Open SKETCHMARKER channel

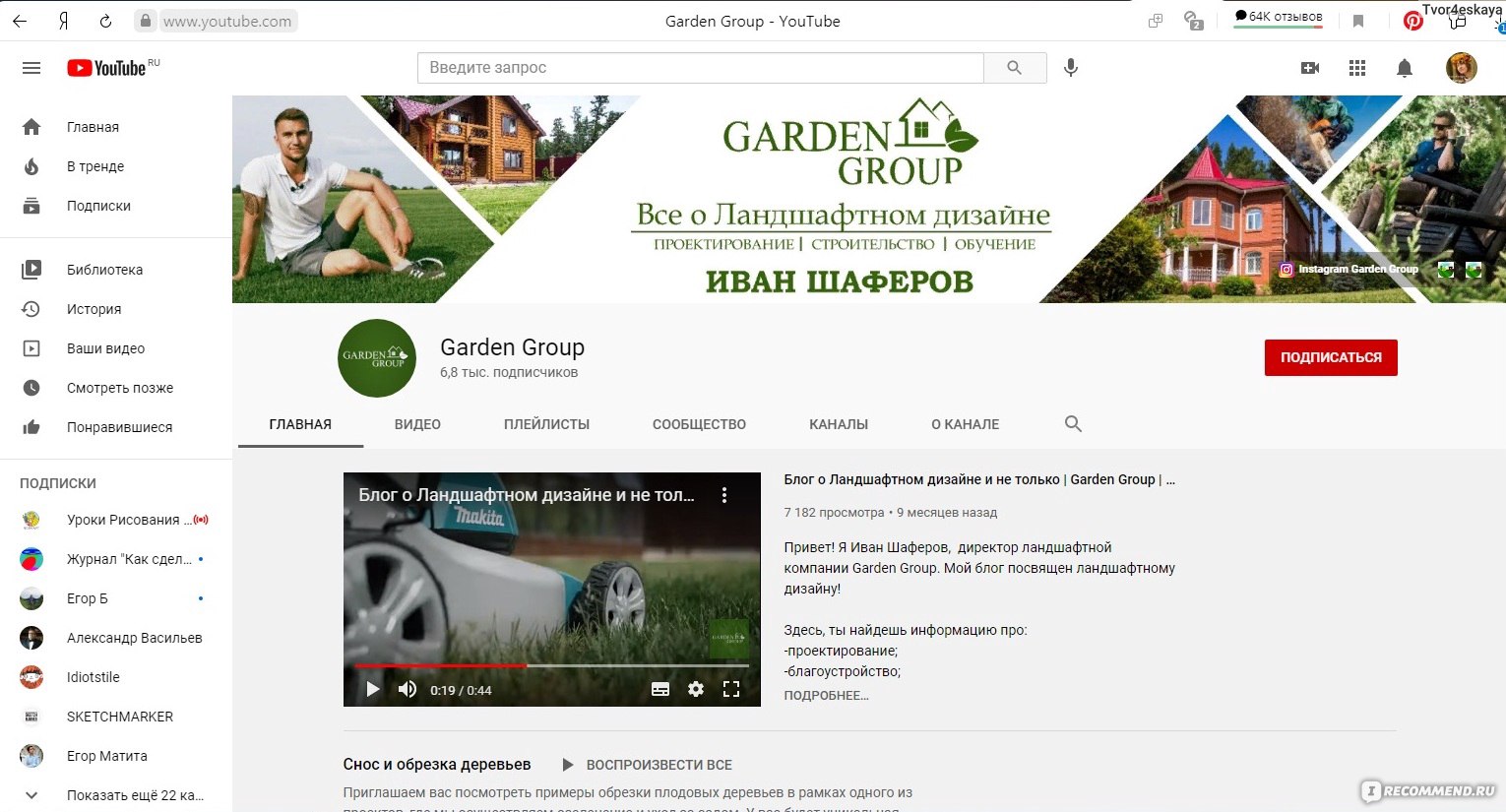(x=116, y=717)
